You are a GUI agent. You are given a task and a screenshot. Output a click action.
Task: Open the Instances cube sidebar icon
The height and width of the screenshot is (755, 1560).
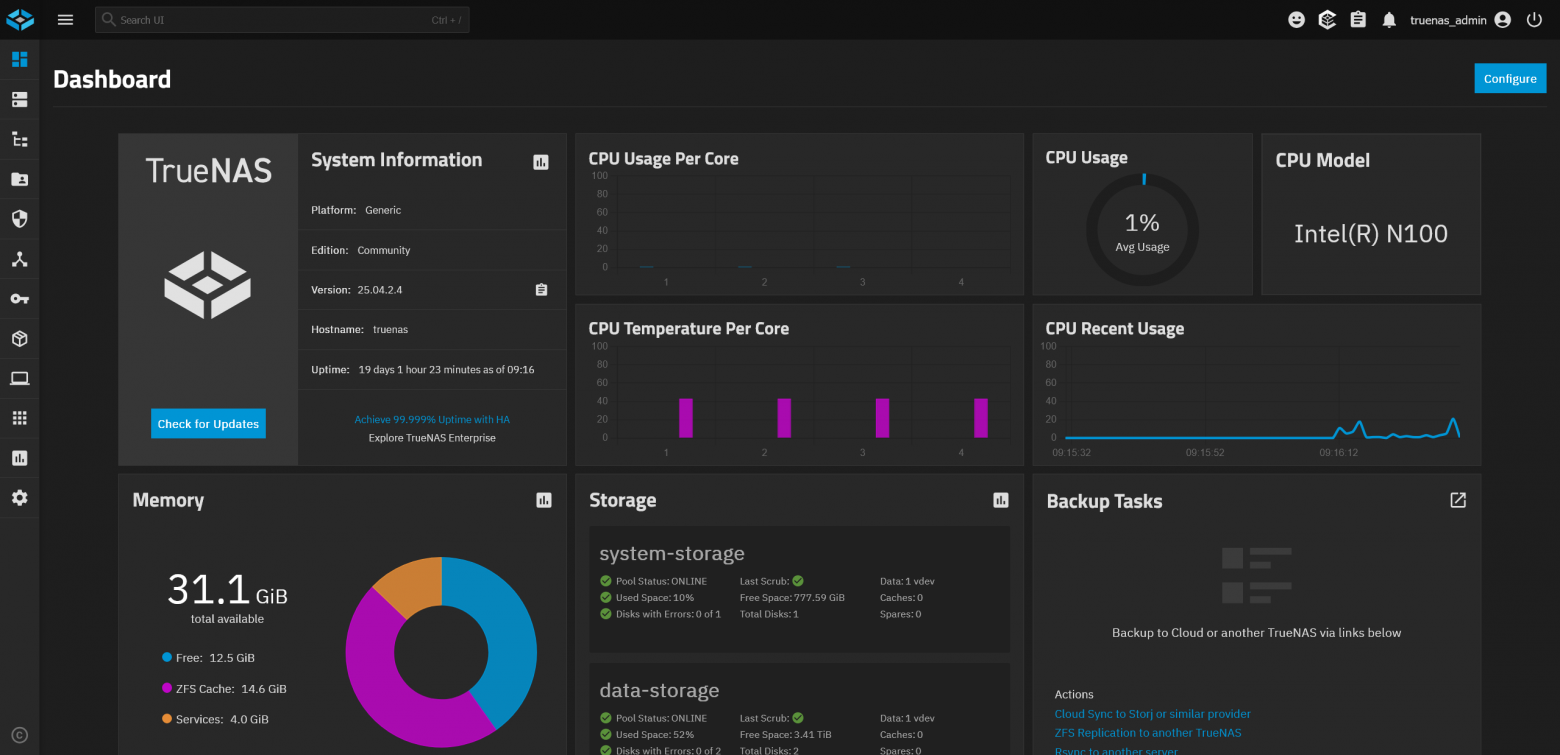point(19,338)
